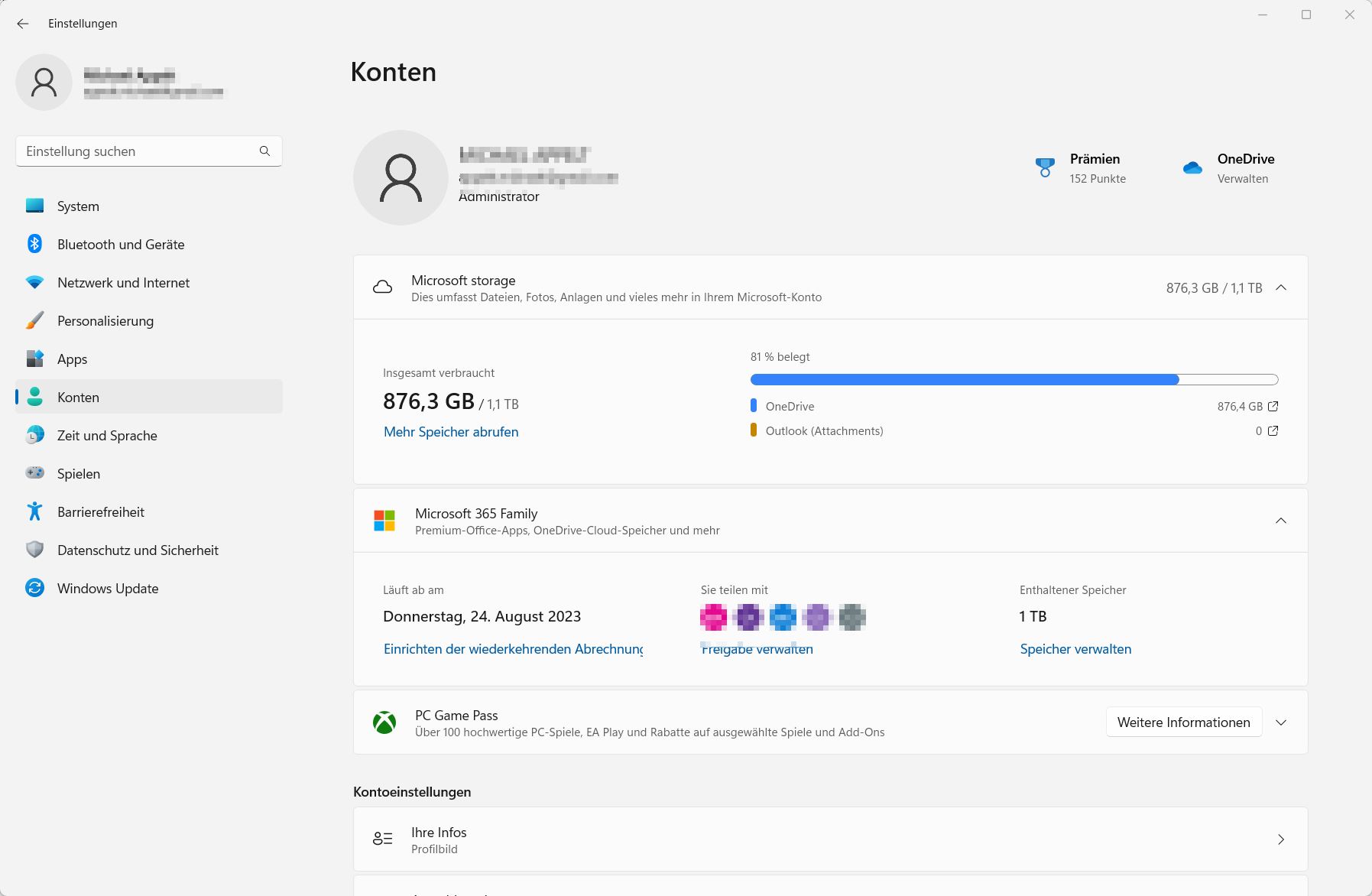
Task: Open Outlook Attachments external link icon
Action: (1273, 431)
